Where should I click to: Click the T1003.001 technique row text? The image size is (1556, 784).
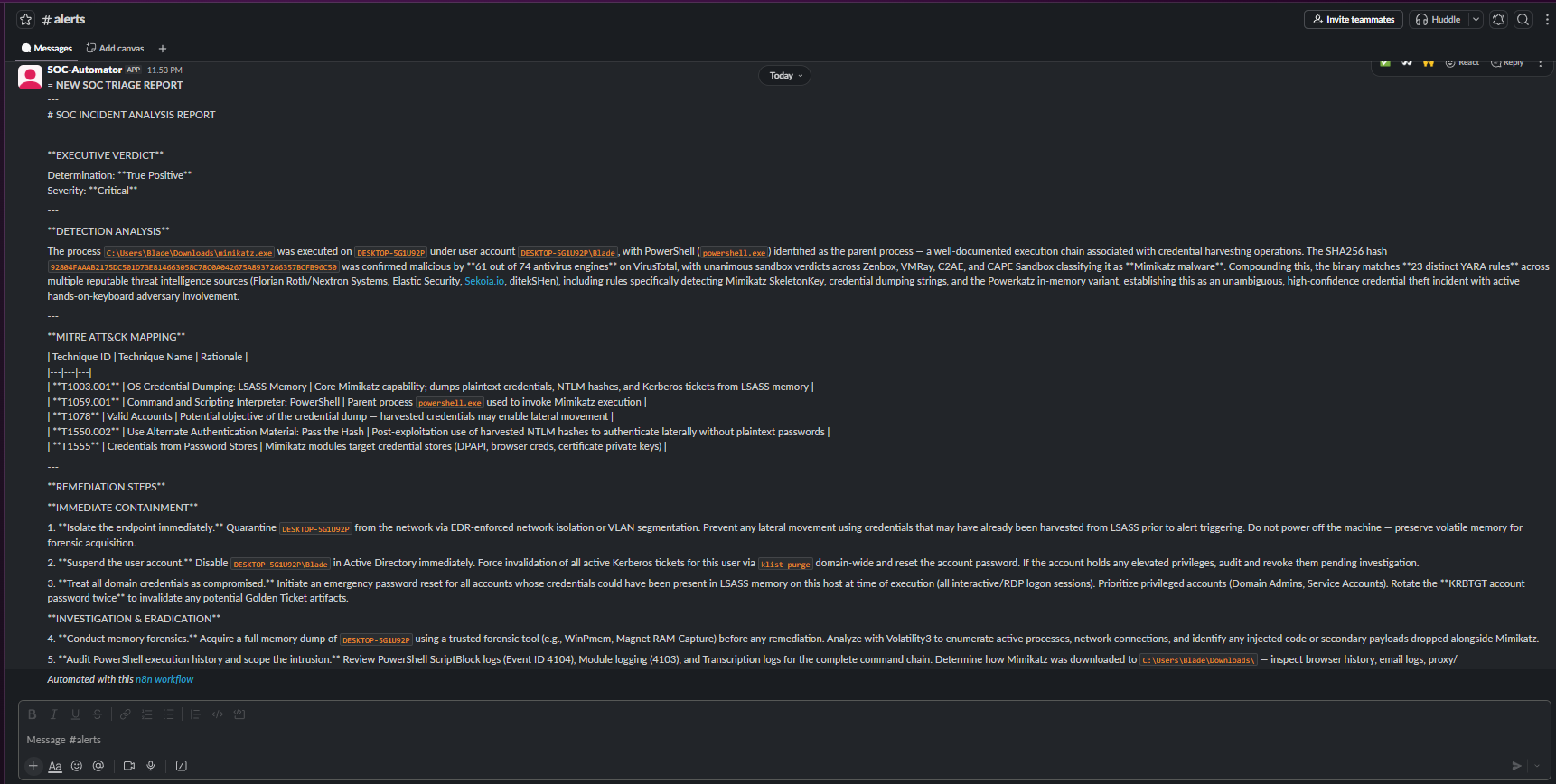tap(432, 387)
